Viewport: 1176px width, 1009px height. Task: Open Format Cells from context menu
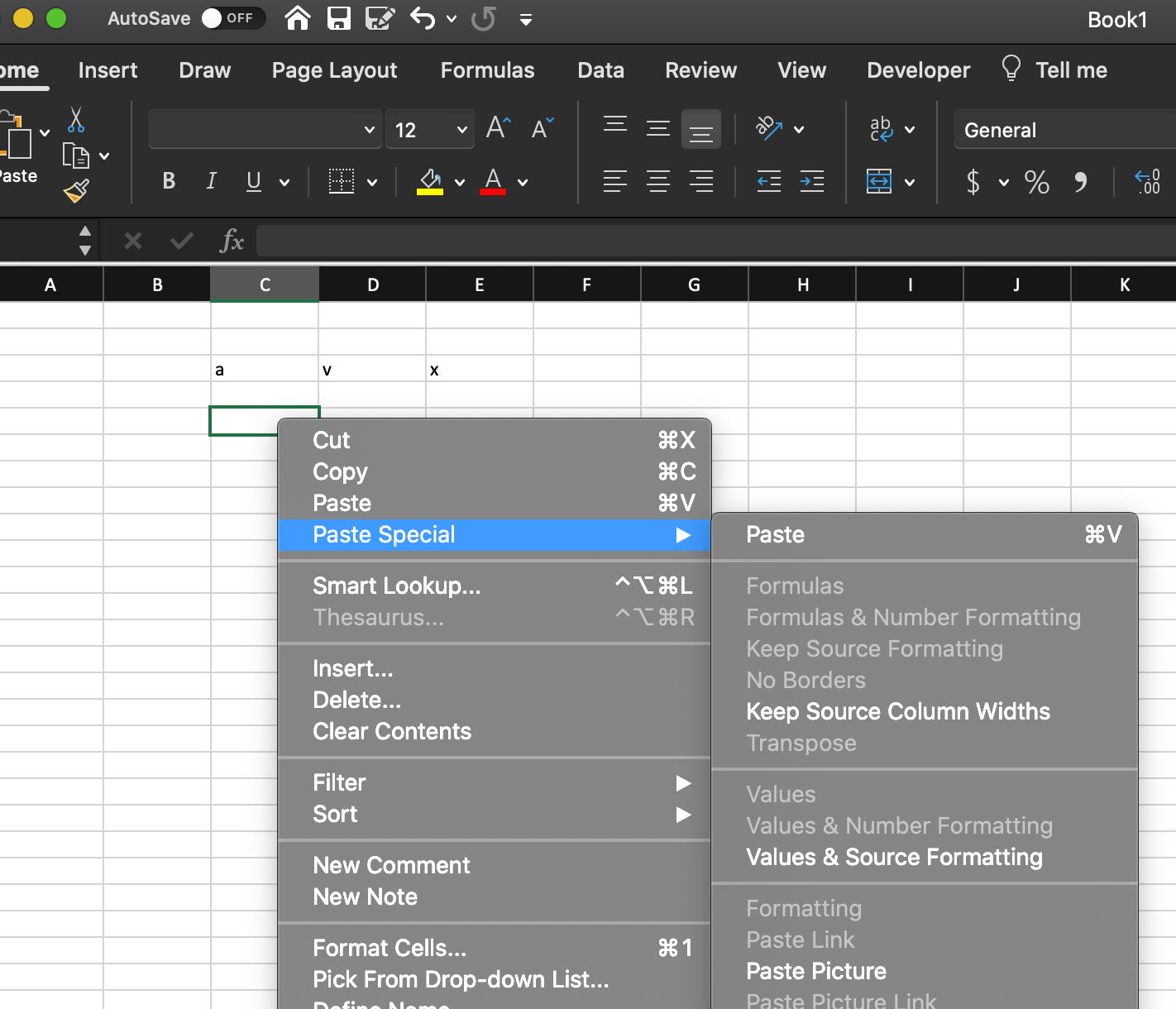tap(495, 948)
